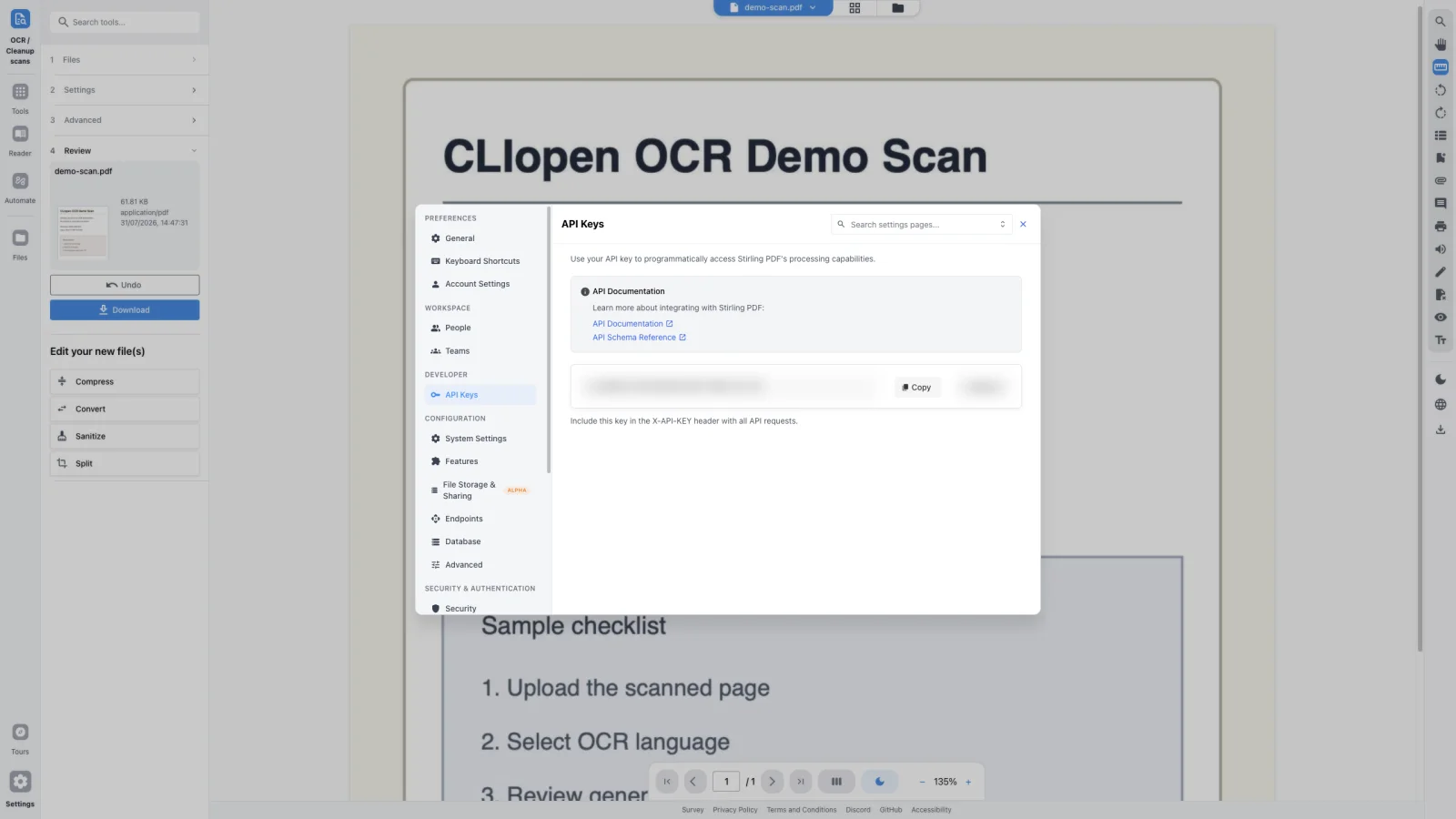
Task: Open search in the right toolbar
Action: [x=1441, y=21]
